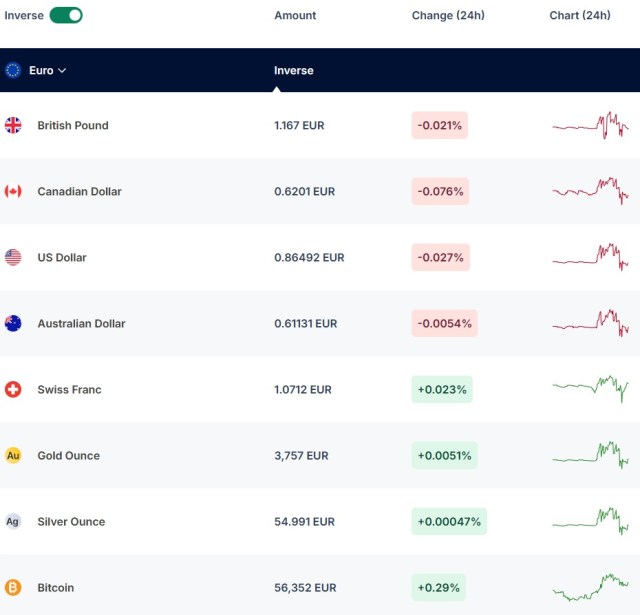Click the Change (24h) column header
This screenshot has width=640, height=615.
coord(448,16)
